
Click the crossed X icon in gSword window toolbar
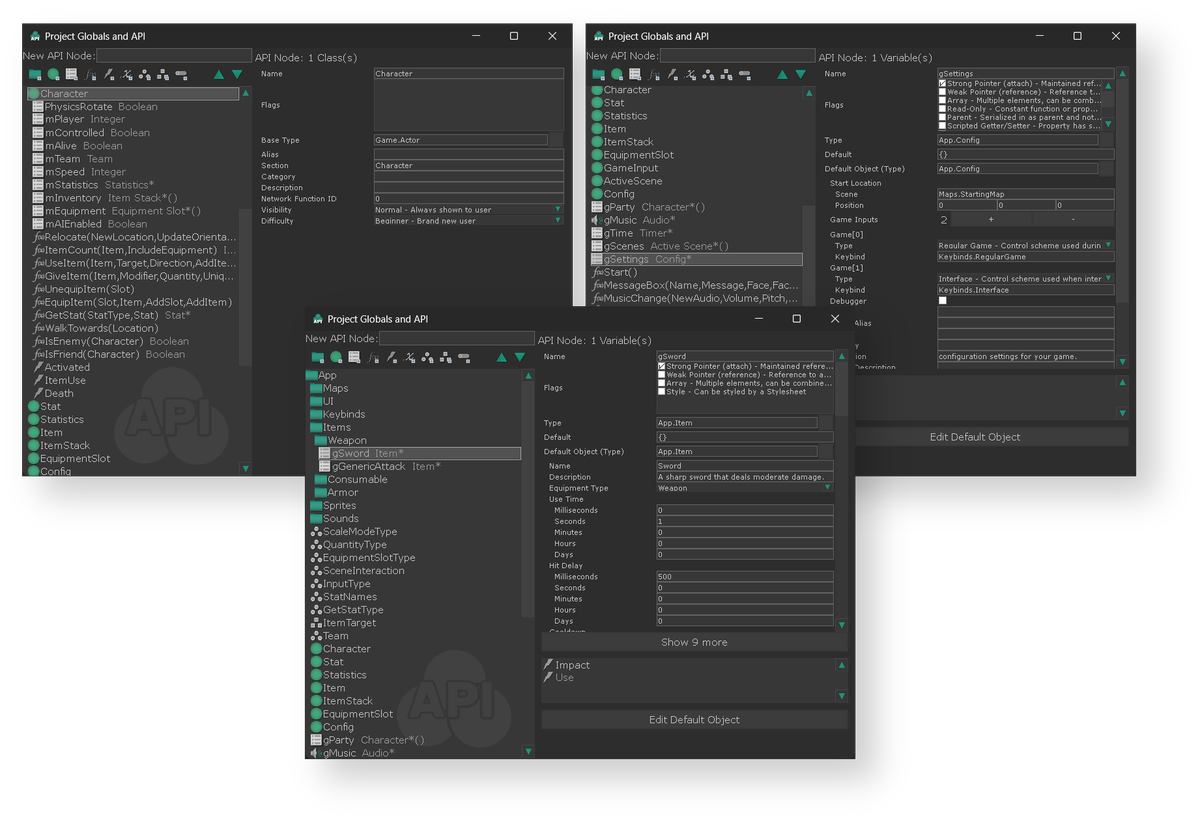pyautogui.click(x=409, y=358)
